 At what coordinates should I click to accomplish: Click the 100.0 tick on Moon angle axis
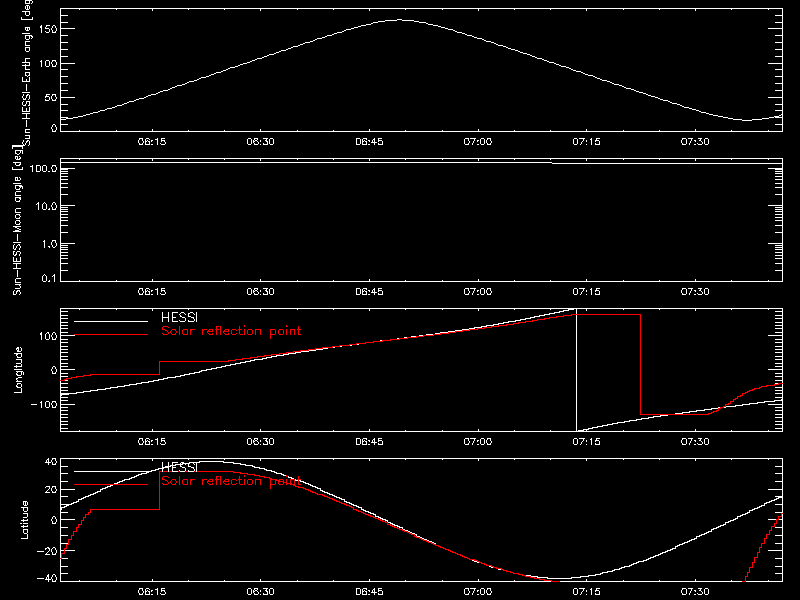43,168
